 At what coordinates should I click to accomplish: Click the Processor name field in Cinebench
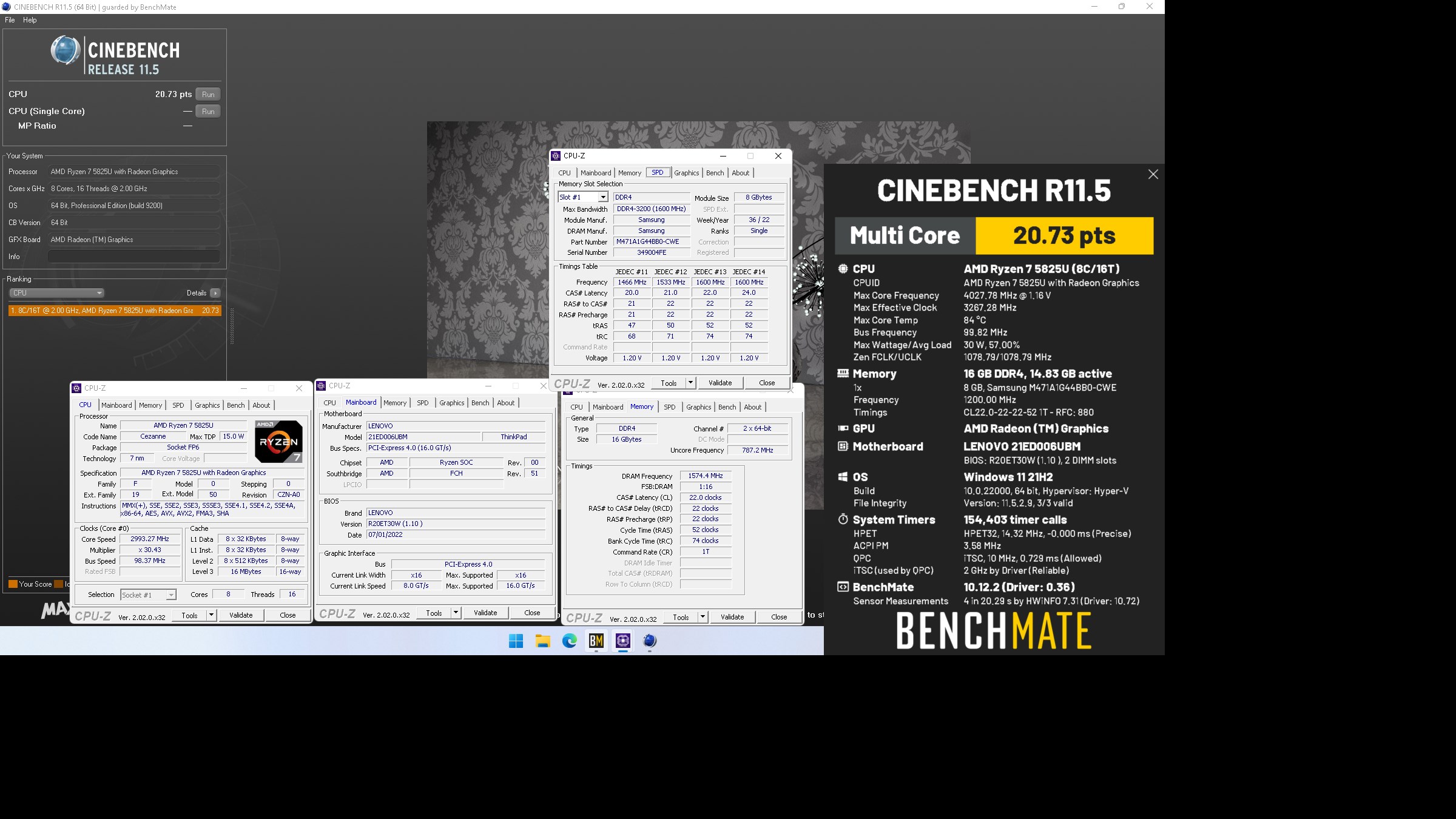point(133,172)
